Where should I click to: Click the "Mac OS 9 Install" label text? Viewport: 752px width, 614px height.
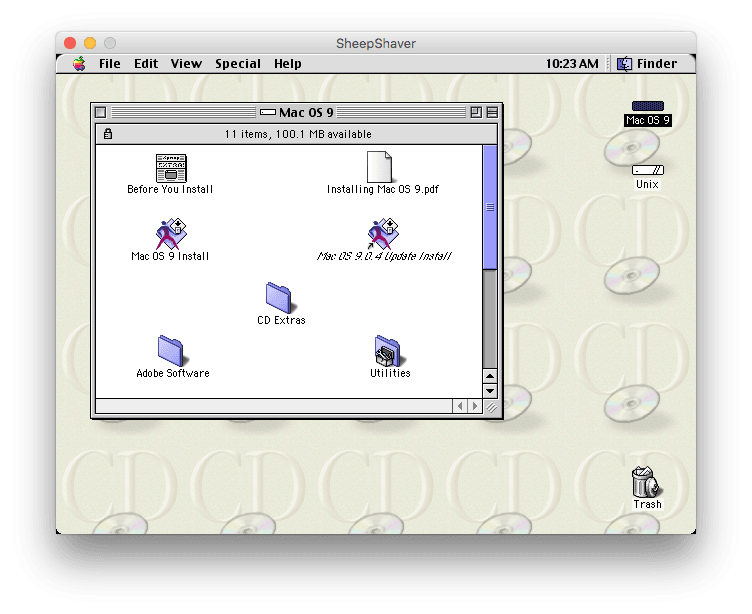(x=170, y=256)
